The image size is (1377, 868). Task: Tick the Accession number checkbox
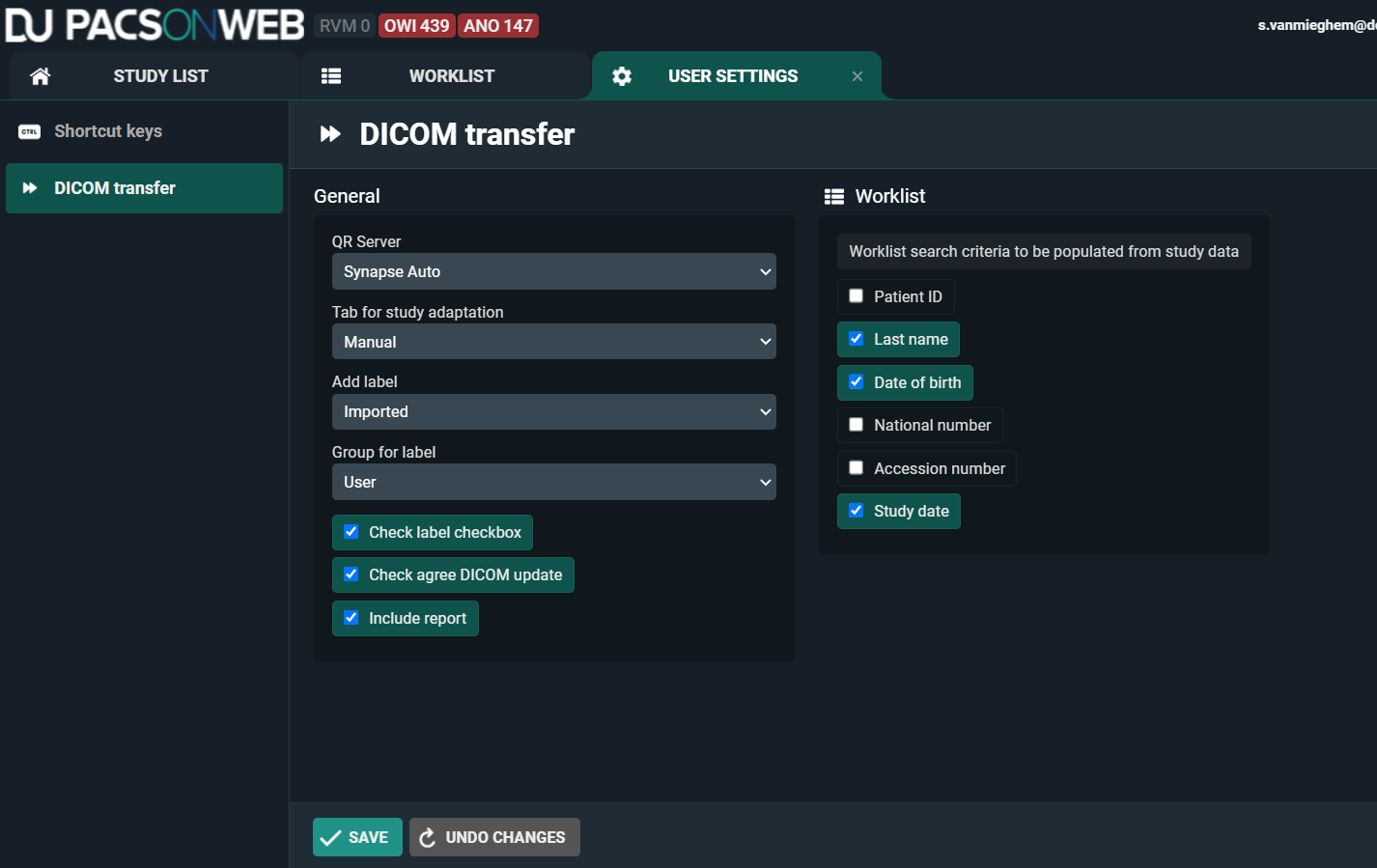(x=857, y=468)
